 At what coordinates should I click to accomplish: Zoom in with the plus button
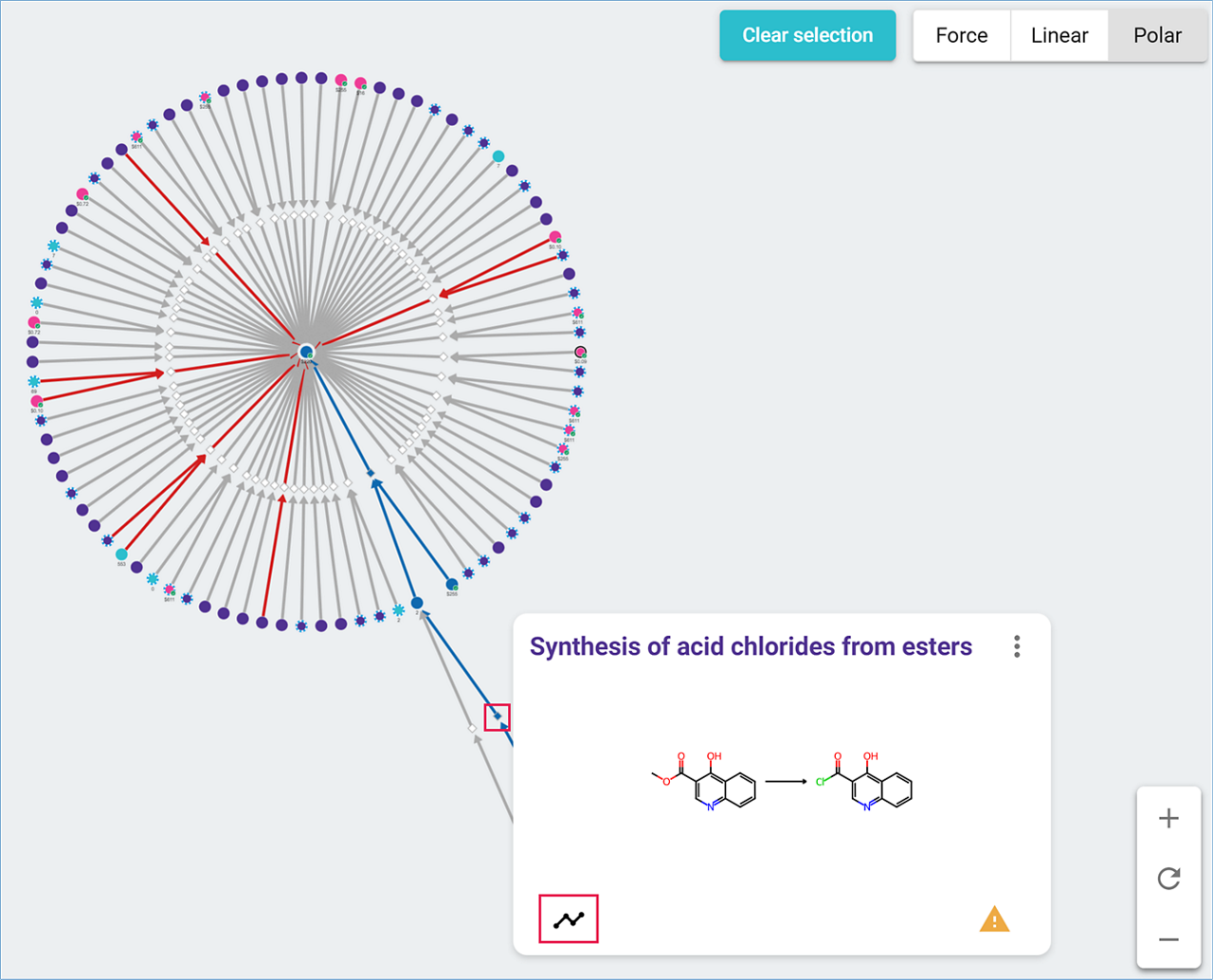1168,819
